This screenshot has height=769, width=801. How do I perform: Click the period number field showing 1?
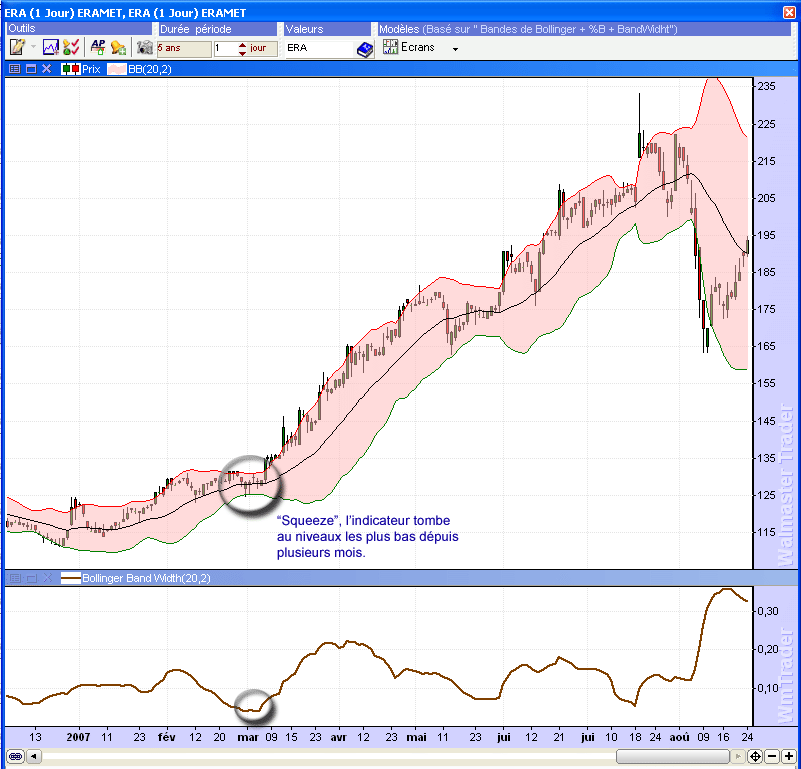(225, 49)
